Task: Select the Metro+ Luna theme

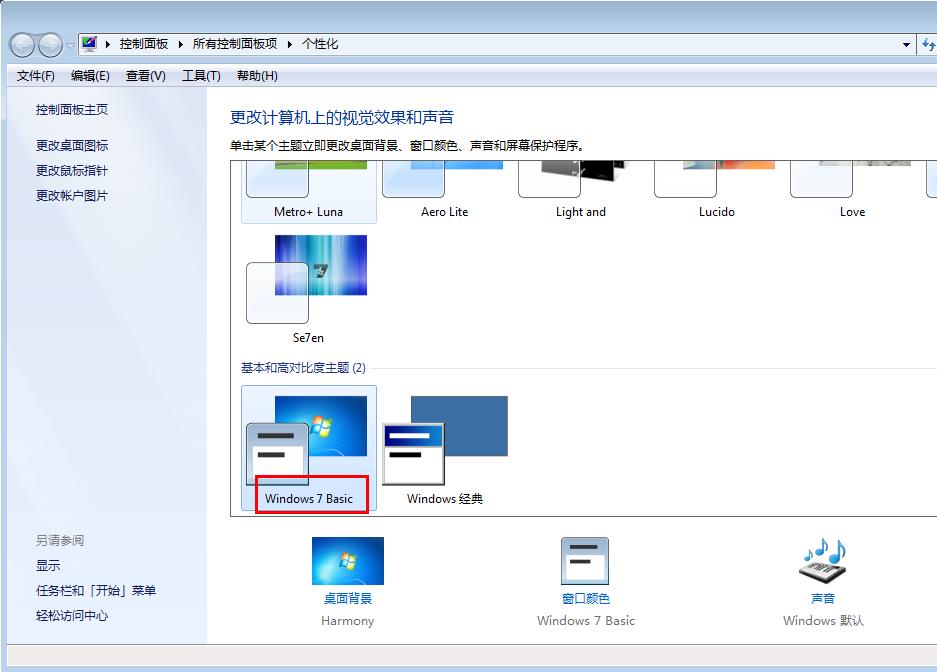Action: 308,191
